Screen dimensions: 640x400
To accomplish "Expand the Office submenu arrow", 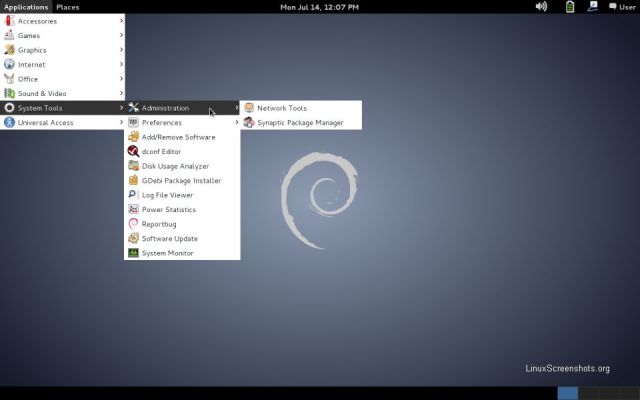I will pos(121,79).
